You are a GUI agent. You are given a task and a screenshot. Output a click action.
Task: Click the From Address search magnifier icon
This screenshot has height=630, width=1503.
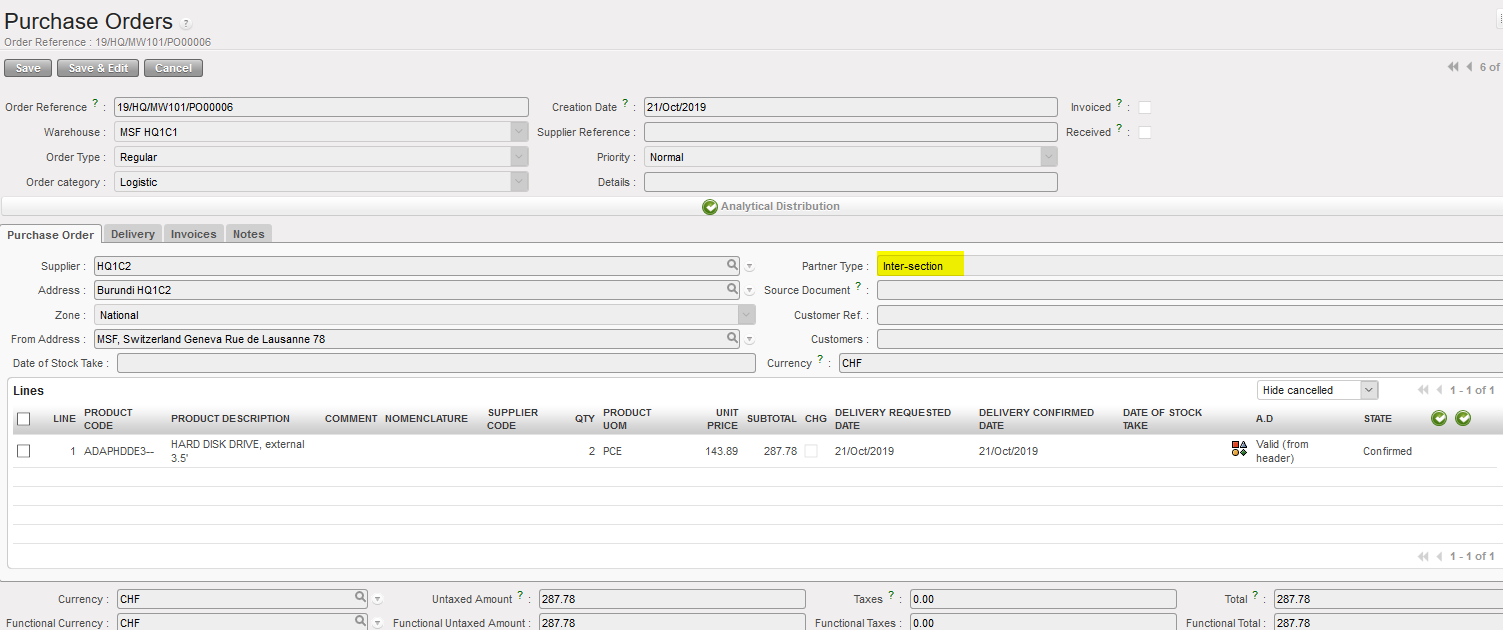pos(733,339)
